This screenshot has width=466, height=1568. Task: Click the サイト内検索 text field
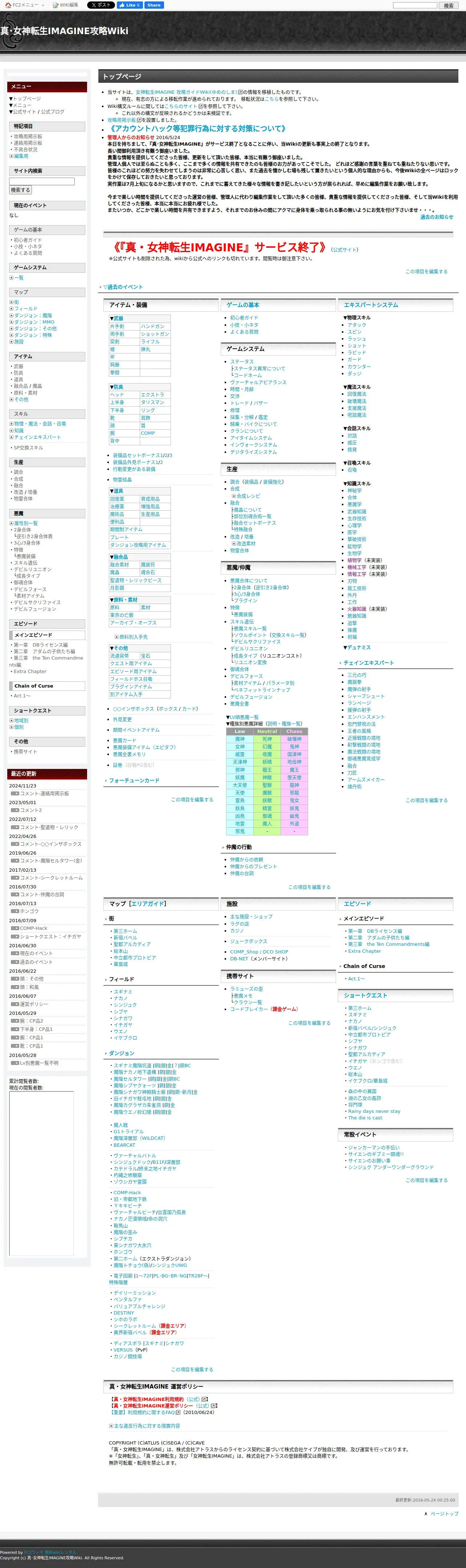(42, 181)
